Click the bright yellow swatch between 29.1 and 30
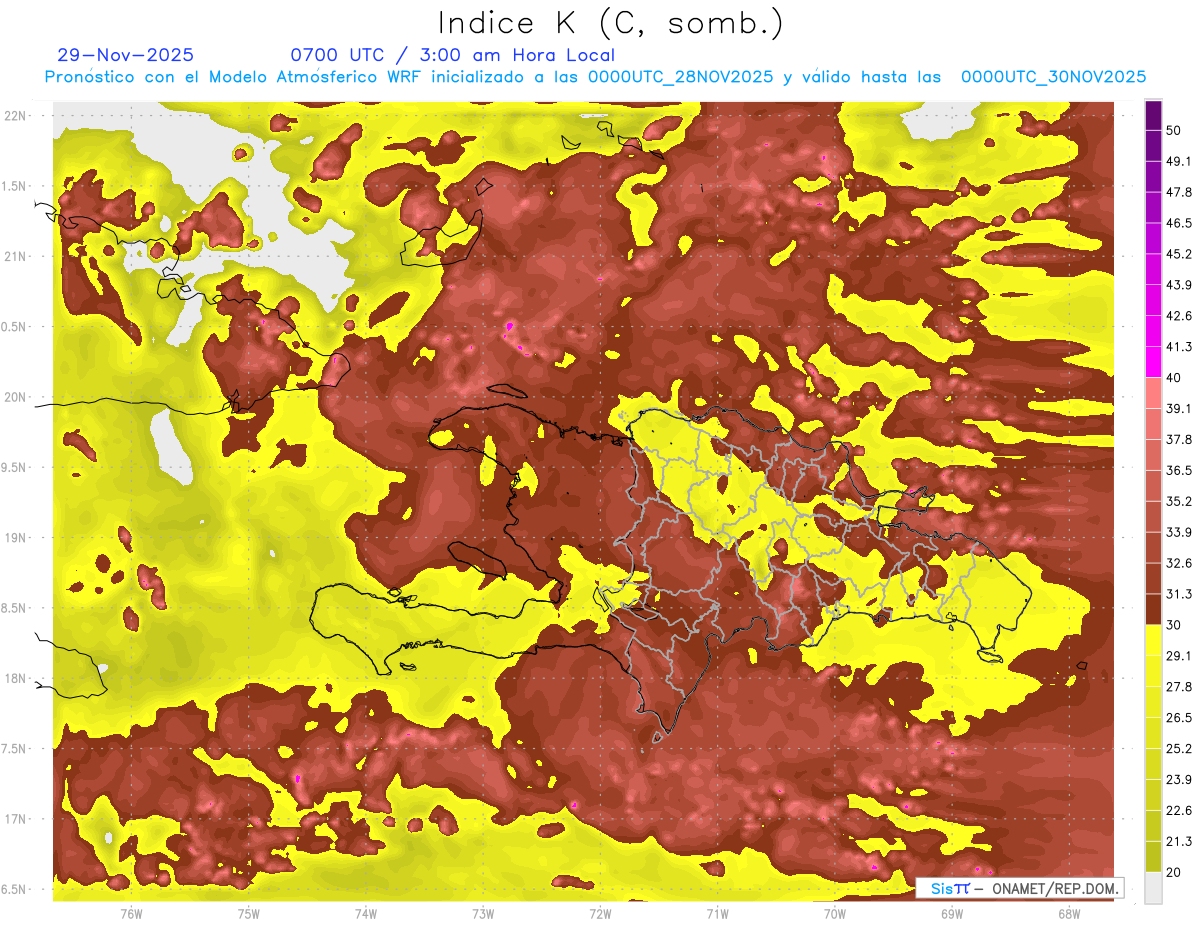This screenshot has width=1200, height=927. (x=1153, y=640)
